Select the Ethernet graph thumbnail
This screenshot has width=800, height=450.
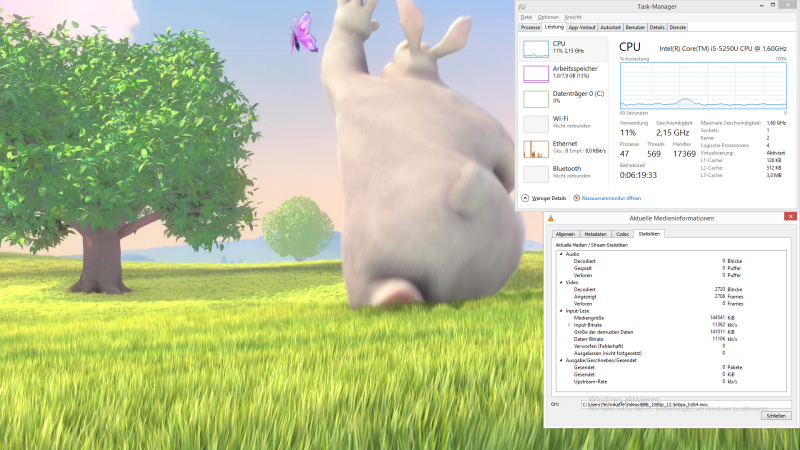[x=536, y=148]
